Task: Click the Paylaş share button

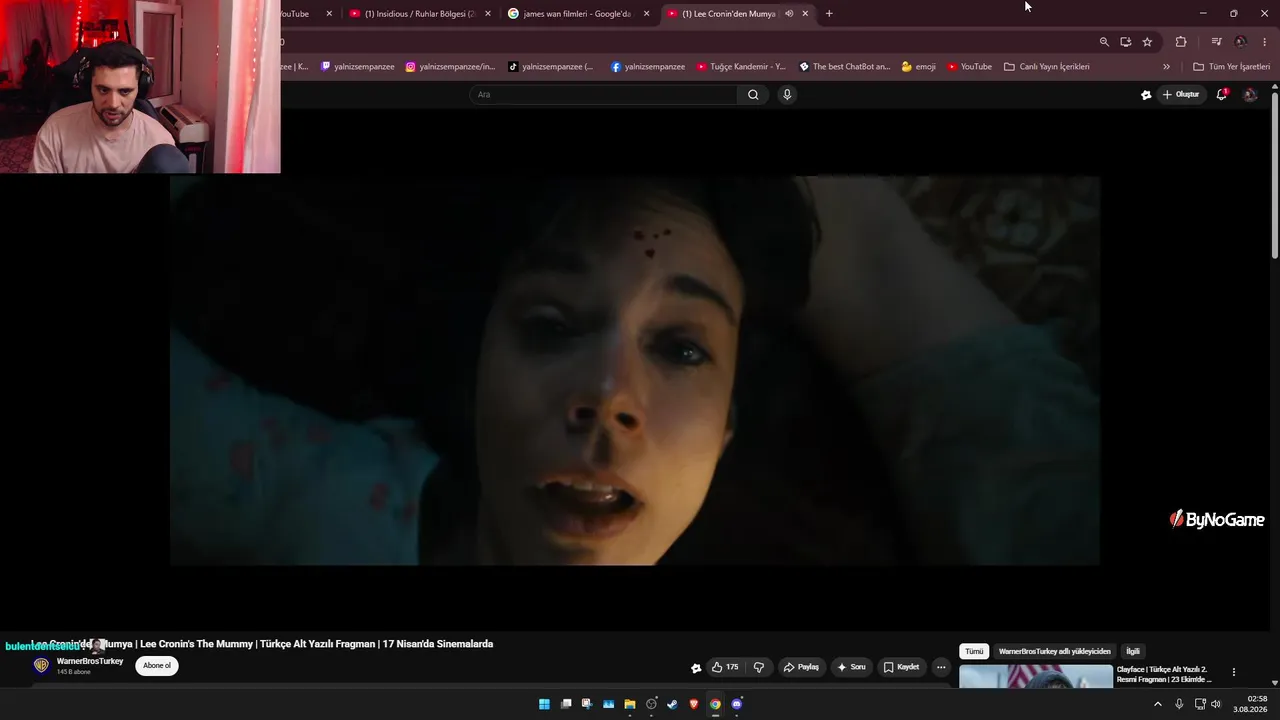Action: (801, 667)
